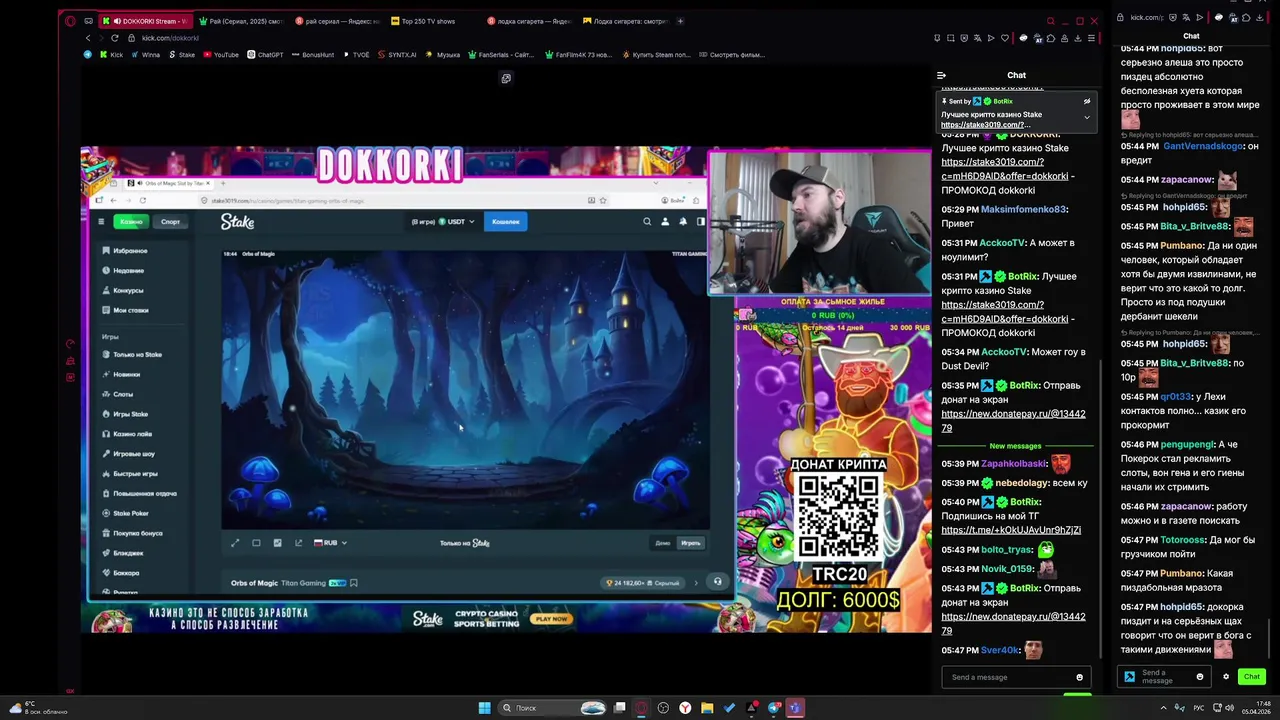The height and width of the screenshot is (720, 1280).
Task: Click username bolto_tryas in chat
Action: pyautogui.click(x=1006, y=550)
